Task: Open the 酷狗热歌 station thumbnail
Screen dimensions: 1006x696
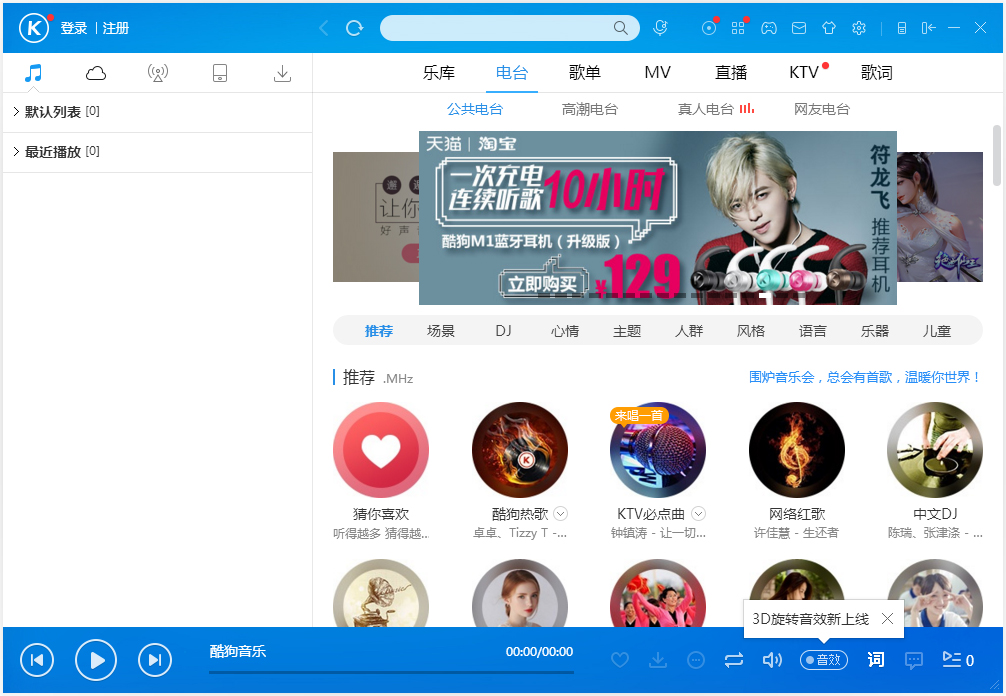Action: click(520, 450)
